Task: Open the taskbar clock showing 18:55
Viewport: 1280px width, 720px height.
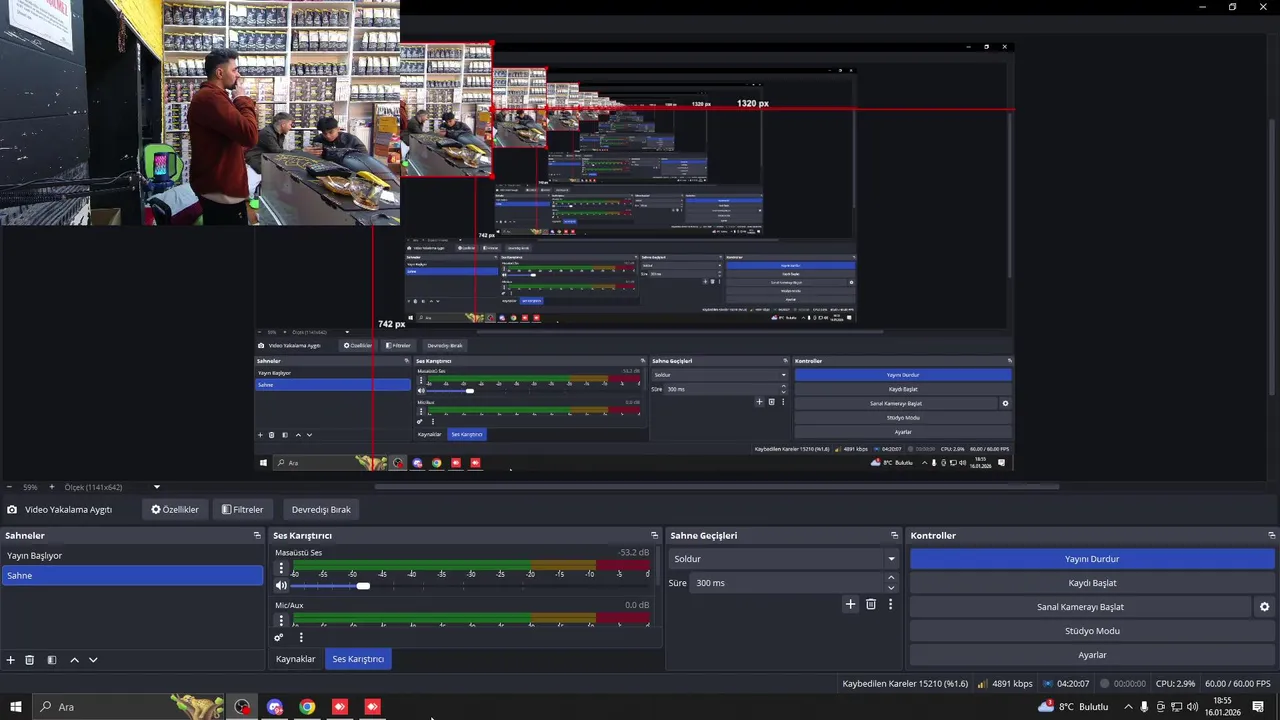Action: [1222, 707]
